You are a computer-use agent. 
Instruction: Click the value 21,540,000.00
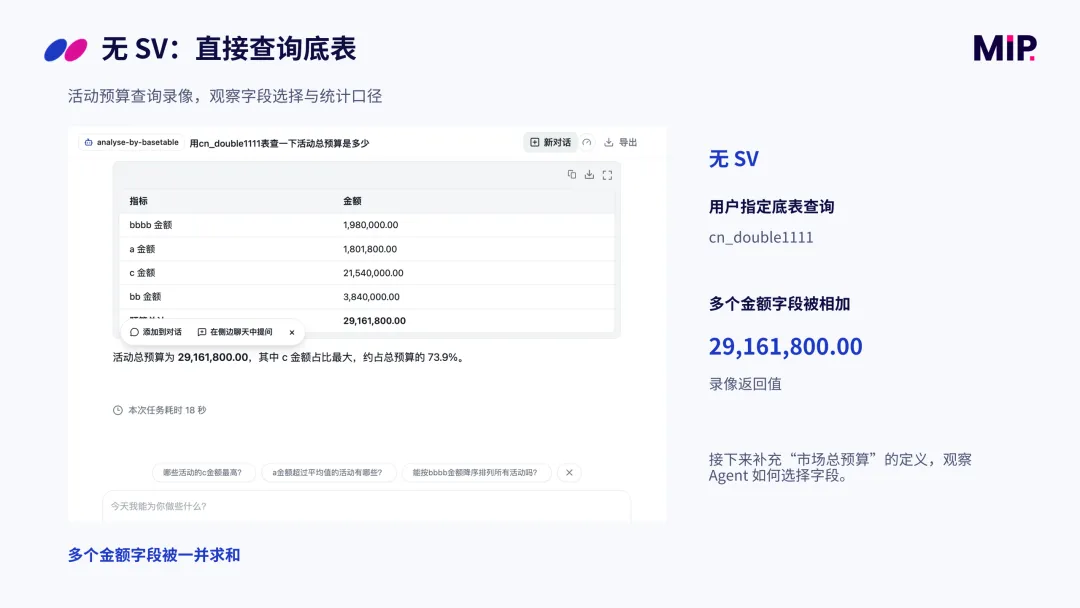[373, 273]
